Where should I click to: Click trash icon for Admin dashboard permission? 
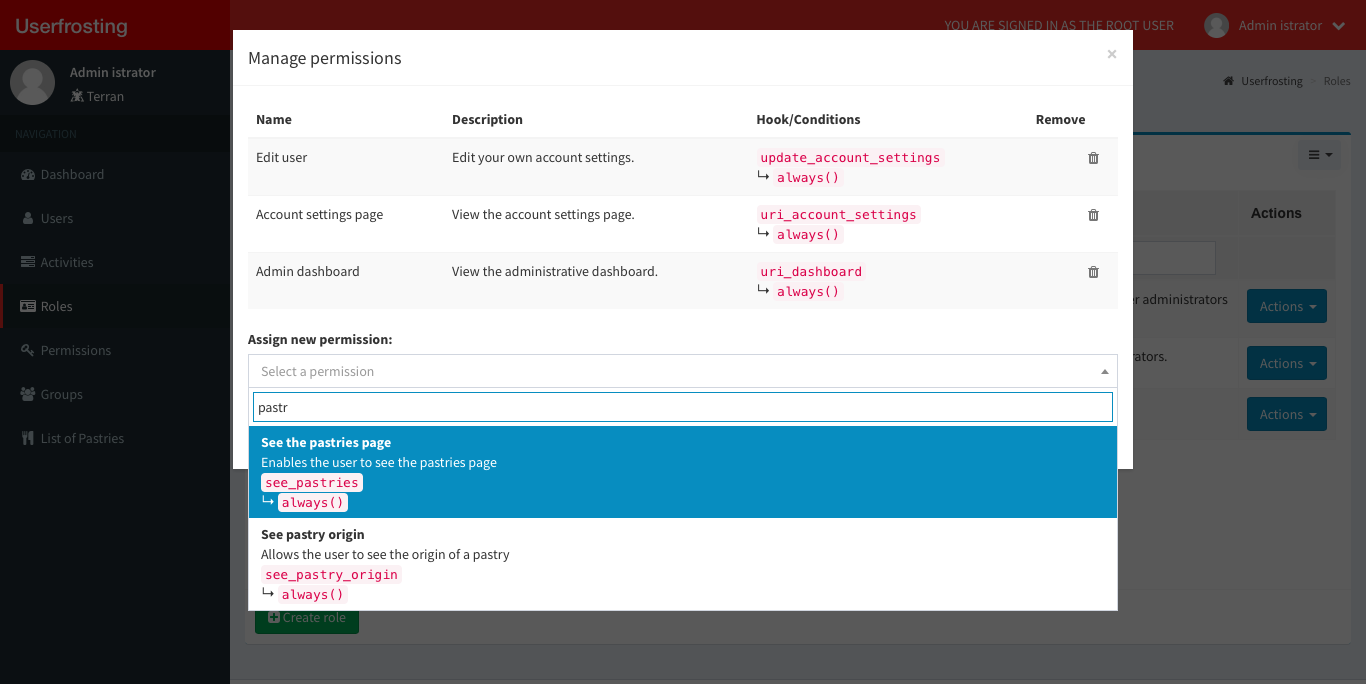tap(1093, 272)
